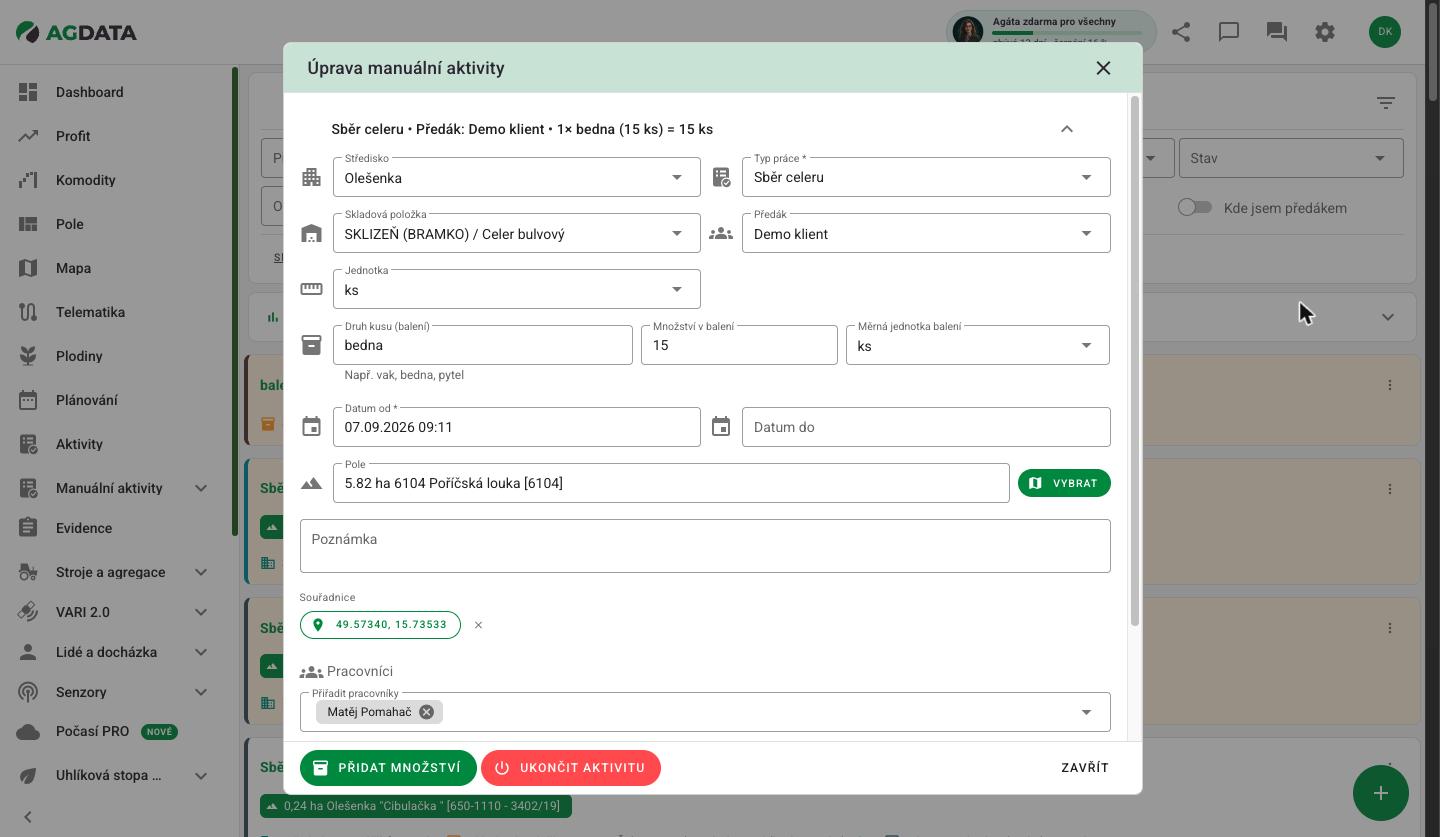
Task: Click the Ukončit aktivitu button
Action: pos(571,768)
